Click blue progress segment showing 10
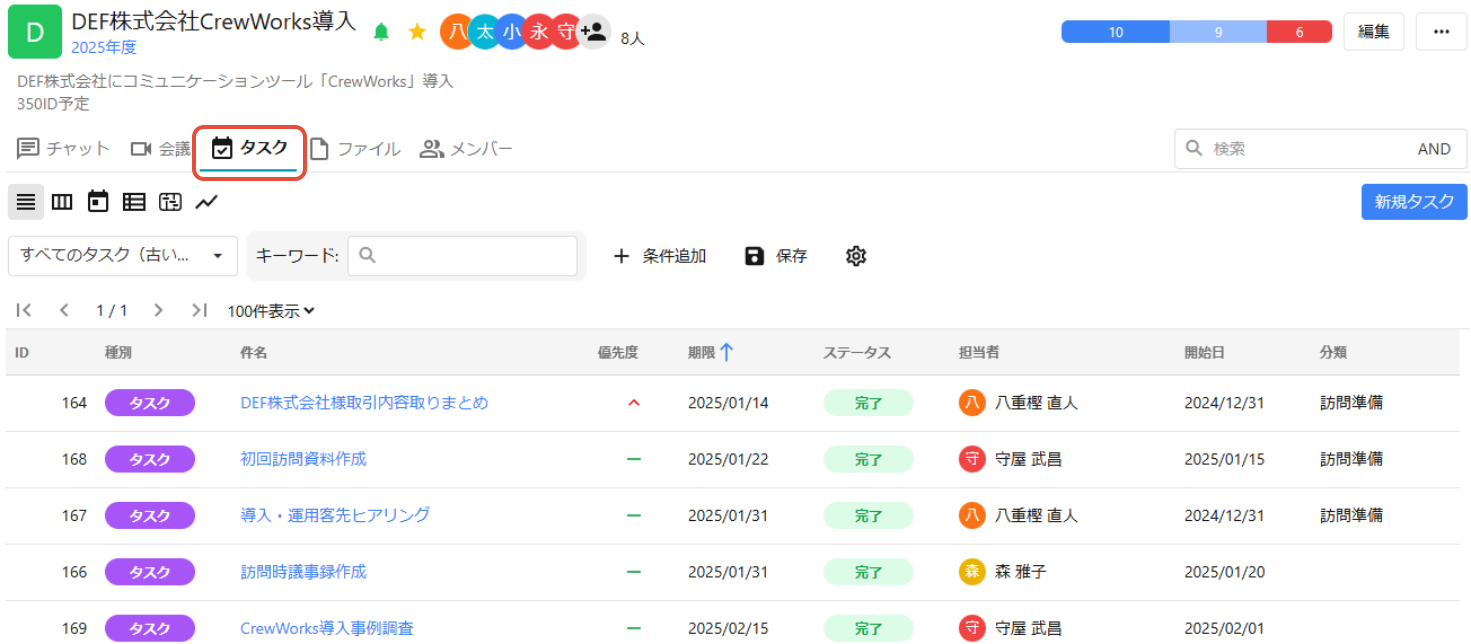The width and height of the screenshot is (1471, 644). click(x=1115, y=32)
